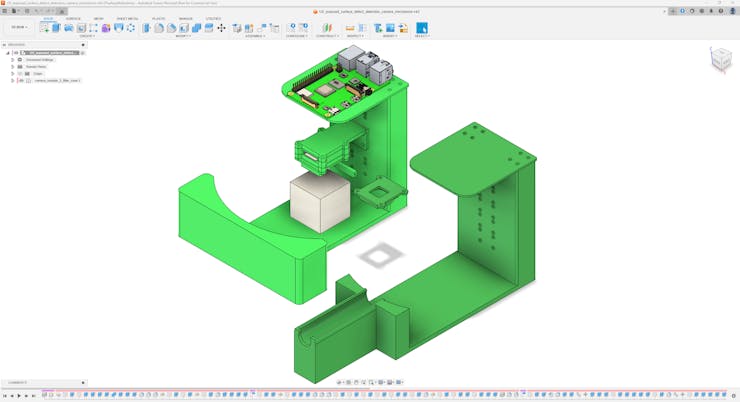Screen dimensions: 740x402
Task: Select the Measure tool
Action: point(350,28)
